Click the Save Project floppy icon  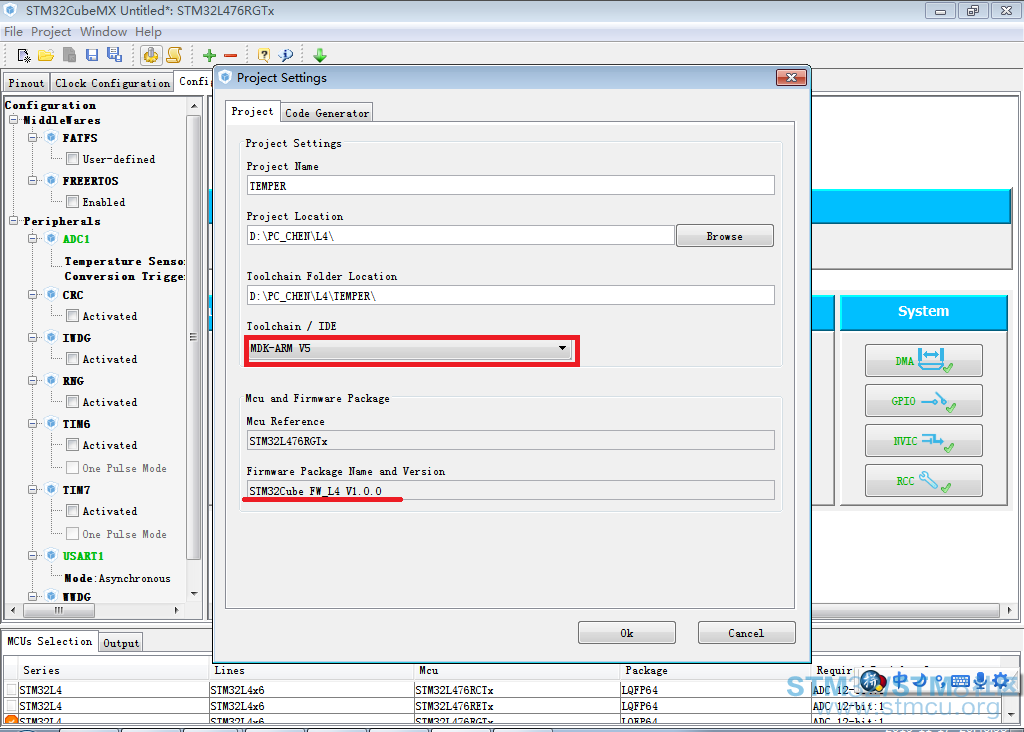92,56
